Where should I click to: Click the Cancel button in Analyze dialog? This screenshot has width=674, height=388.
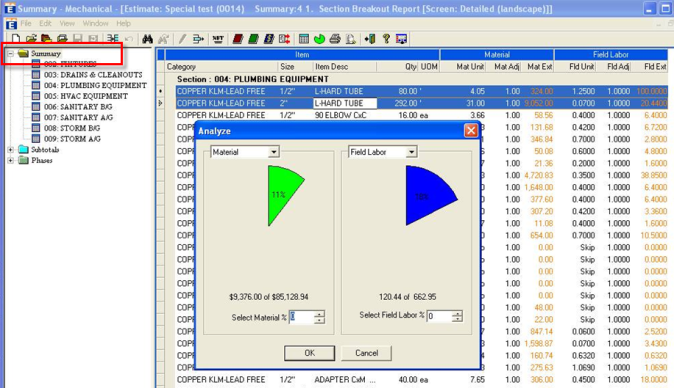pos(366,353)
